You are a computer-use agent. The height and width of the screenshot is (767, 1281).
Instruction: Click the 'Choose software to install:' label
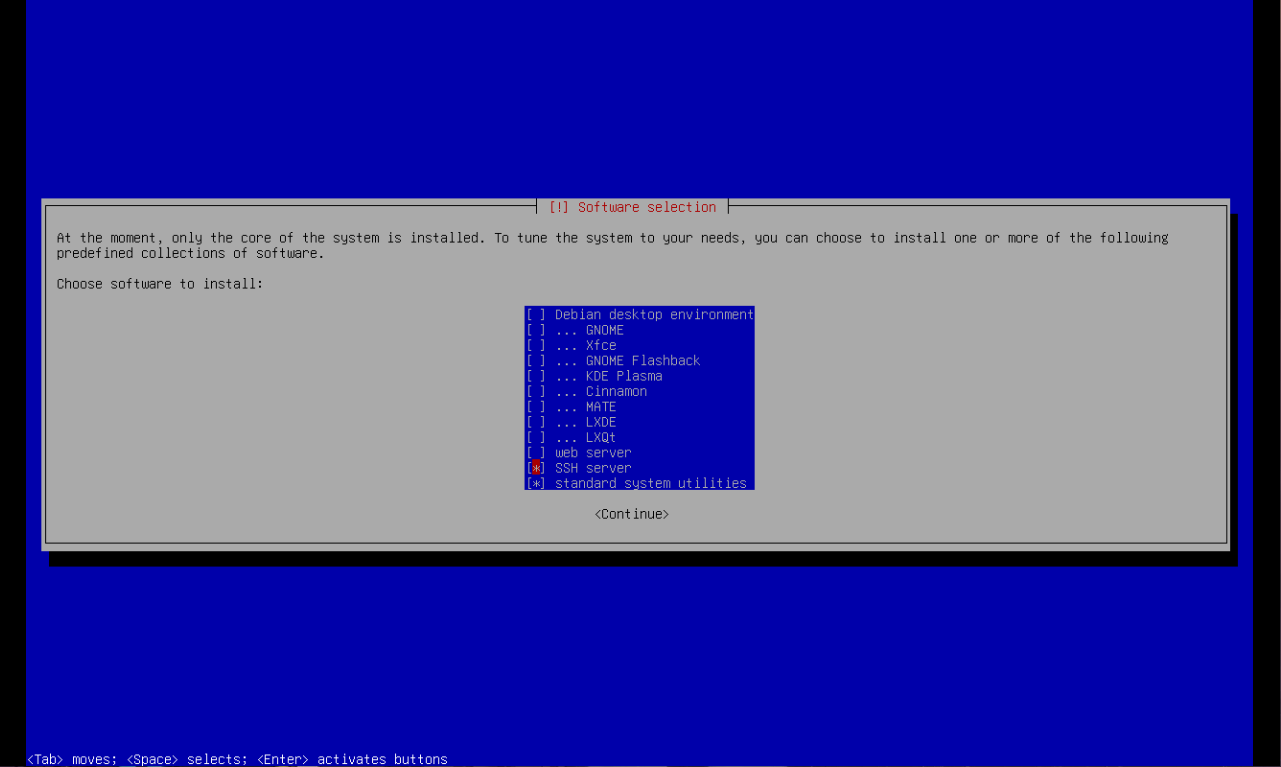click(160, 284)
